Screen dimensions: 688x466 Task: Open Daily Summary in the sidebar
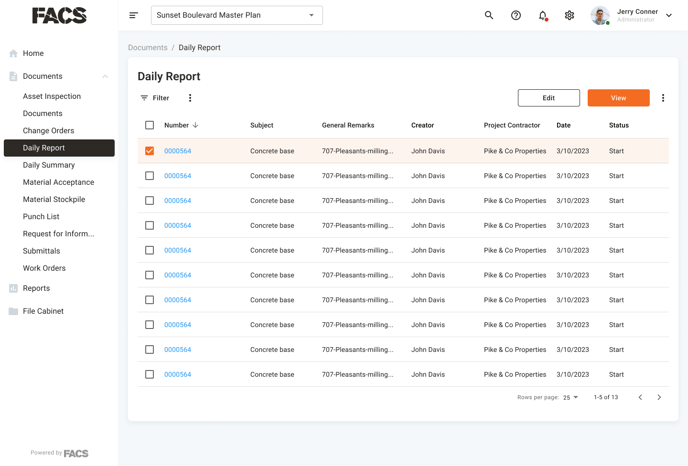pyautogui.click(x=49, y=165)
